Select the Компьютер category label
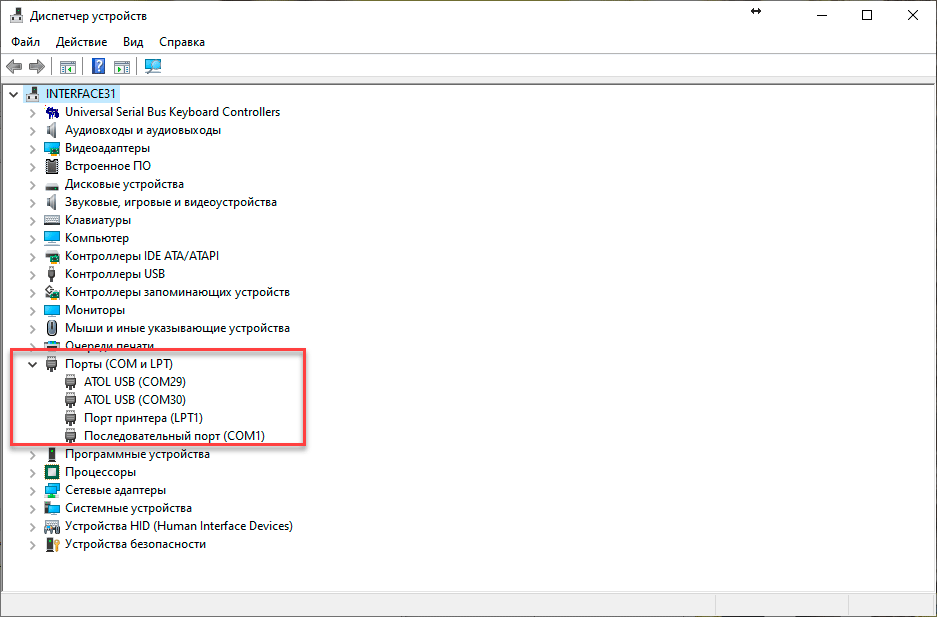 point(97,238)
